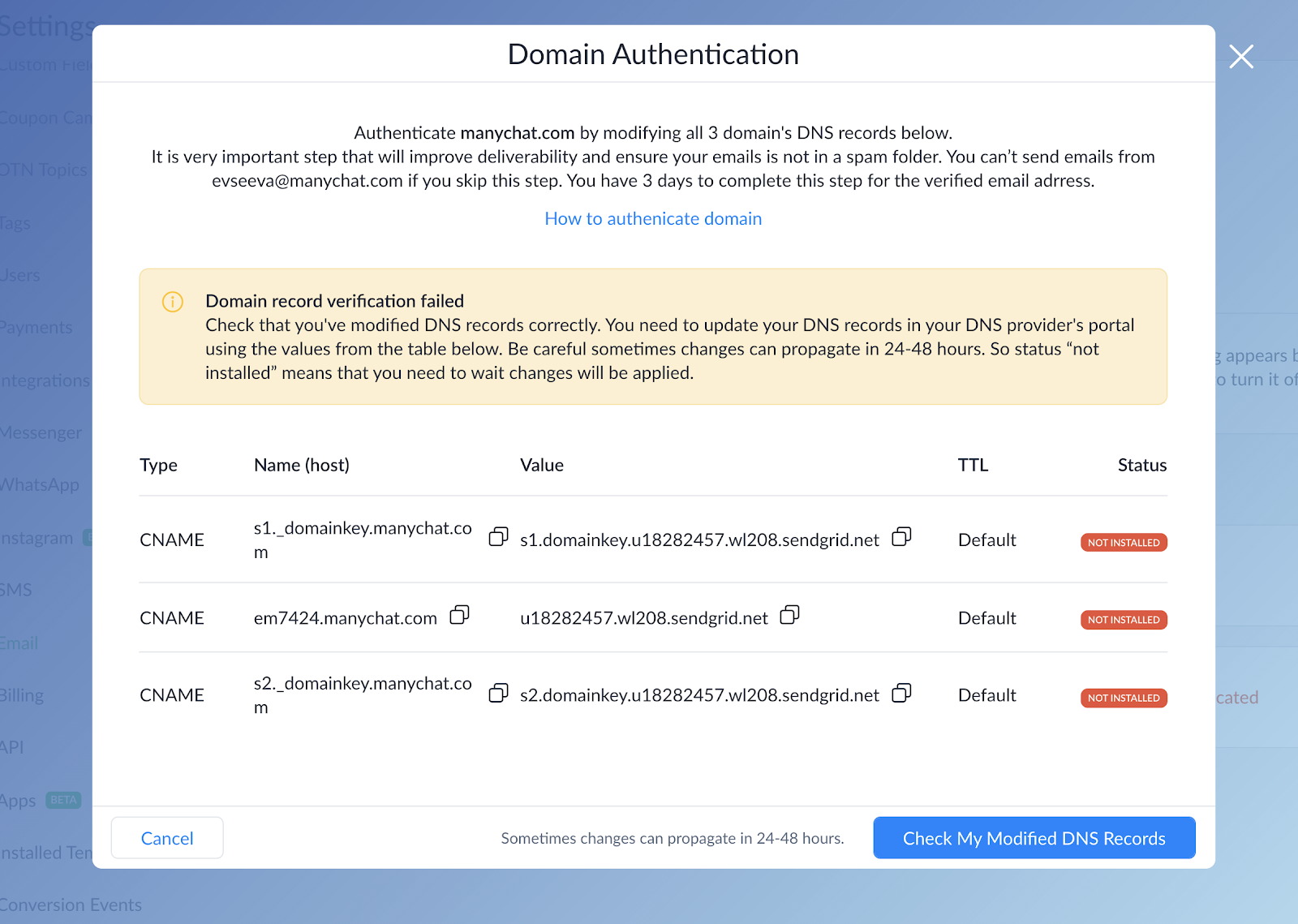This screenshot has height=924, width=1298.
Task: Select Messenger in settings sidebar
Action: pos(42,433)
